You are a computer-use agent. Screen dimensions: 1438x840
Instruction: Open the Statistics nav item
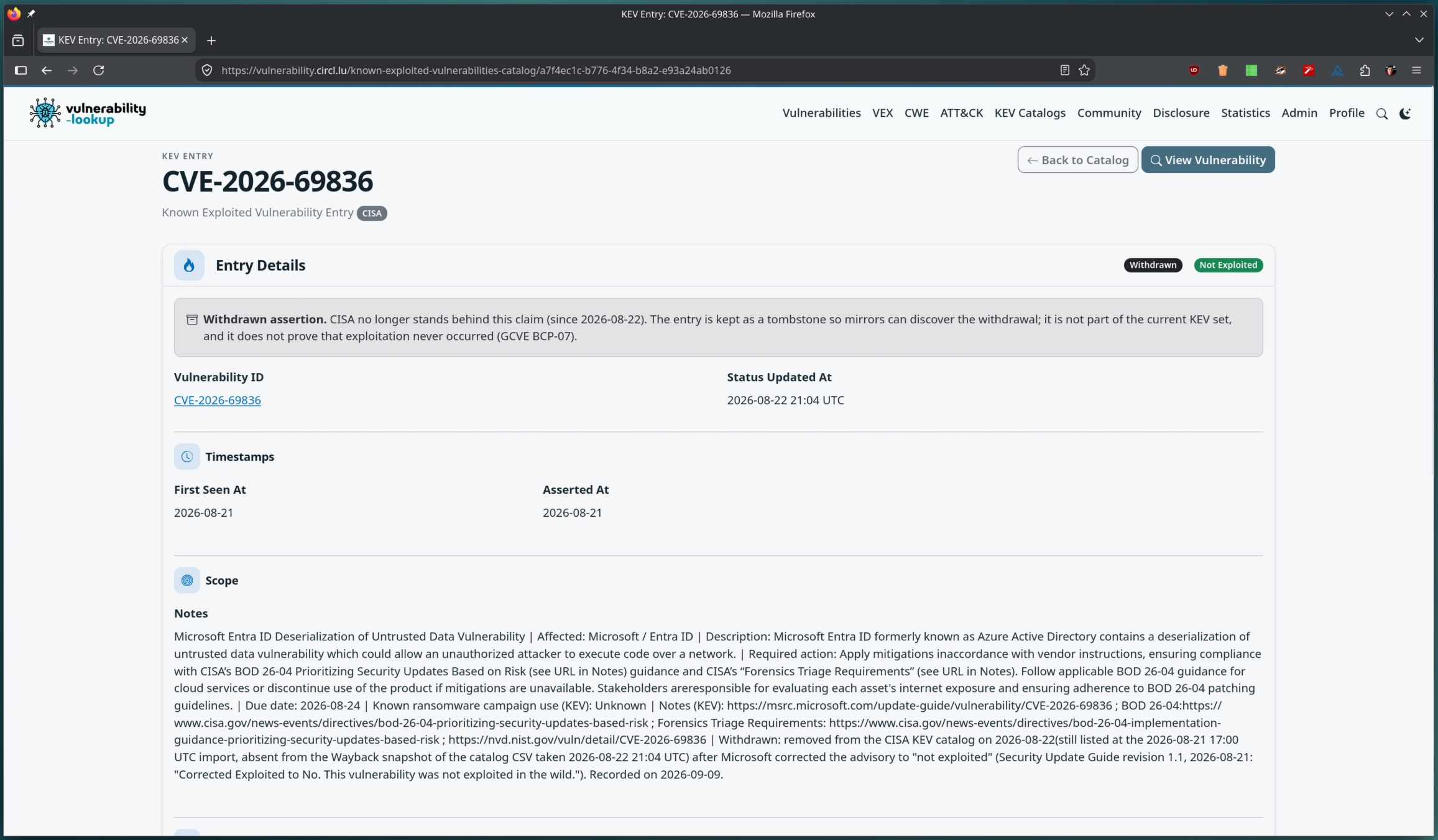pos(1245,113)
